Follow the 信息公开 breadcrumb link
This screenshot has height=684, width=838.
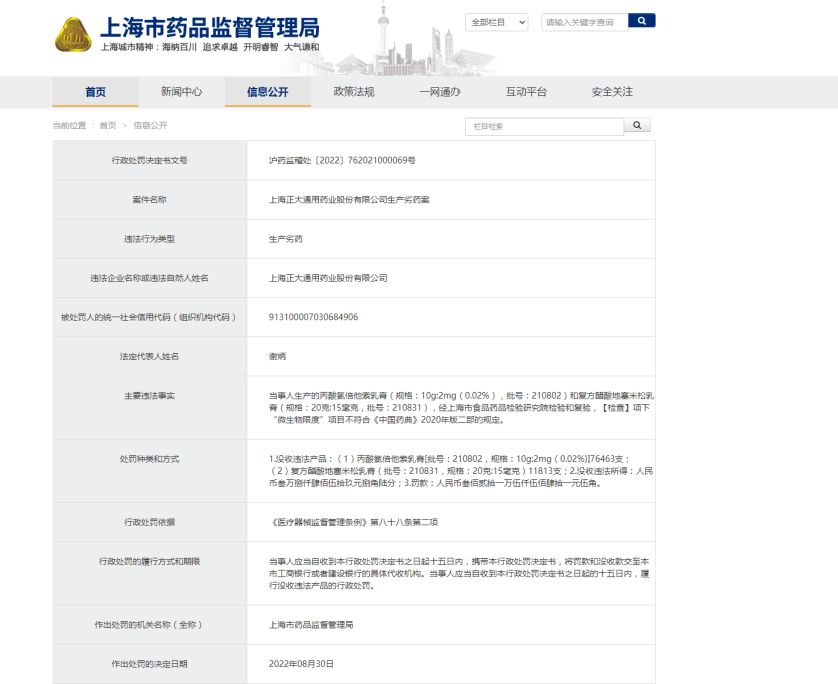150,126
